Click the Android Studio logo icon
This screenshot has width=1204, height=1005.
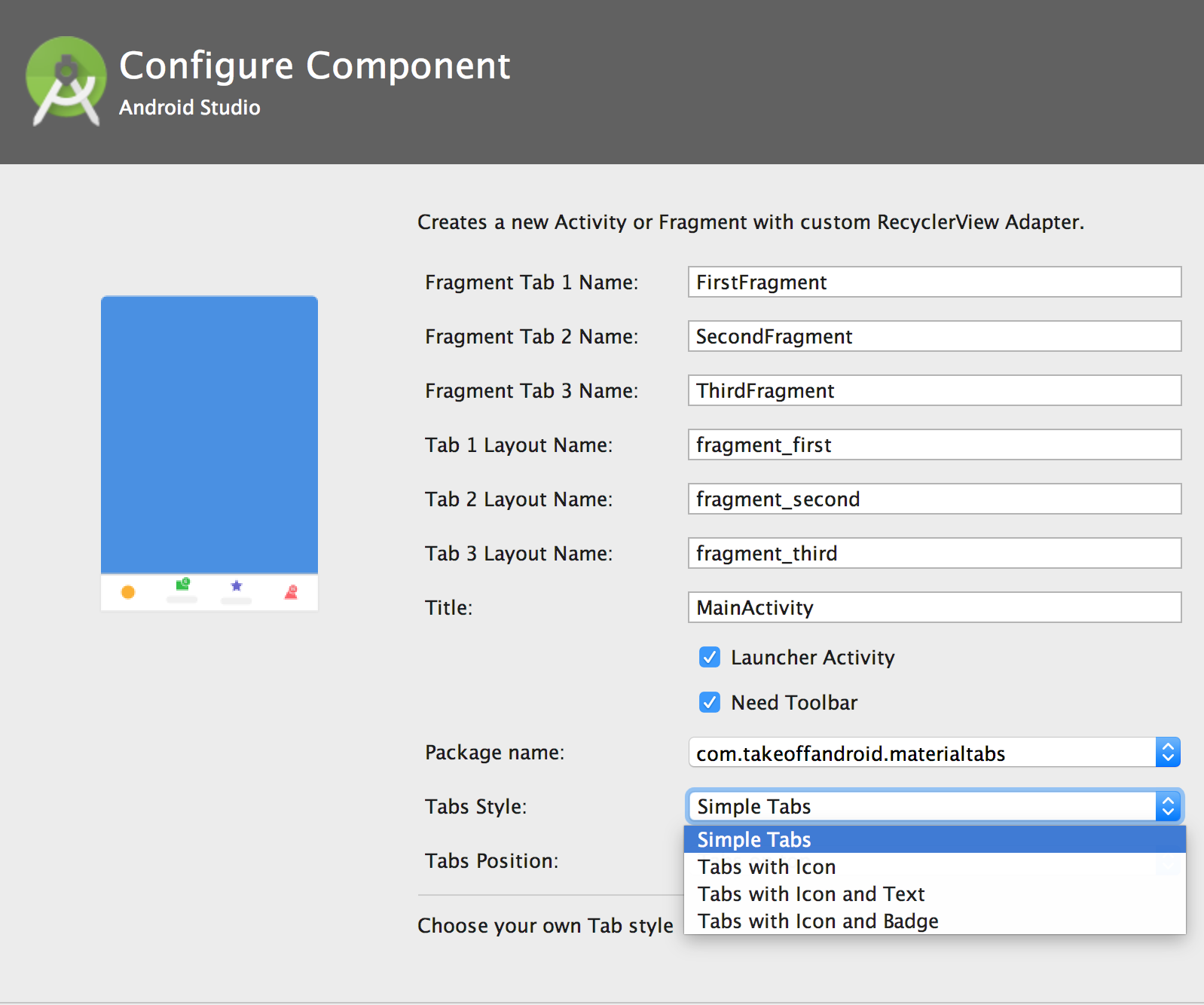[x=66, y=80]
